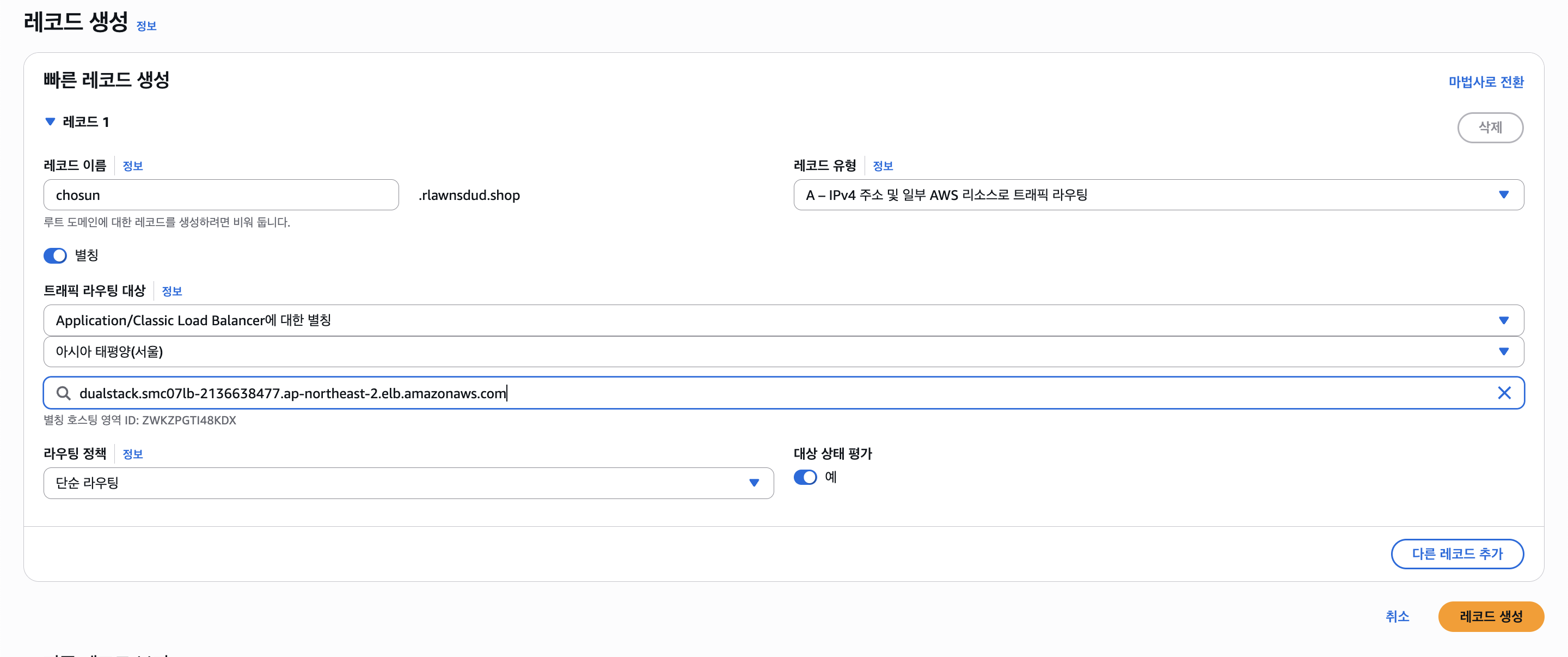This screenshot has width=1568, height=657.
Task: Open 정보 link next to 라우팅 정책
Action: tap(132, 454)
